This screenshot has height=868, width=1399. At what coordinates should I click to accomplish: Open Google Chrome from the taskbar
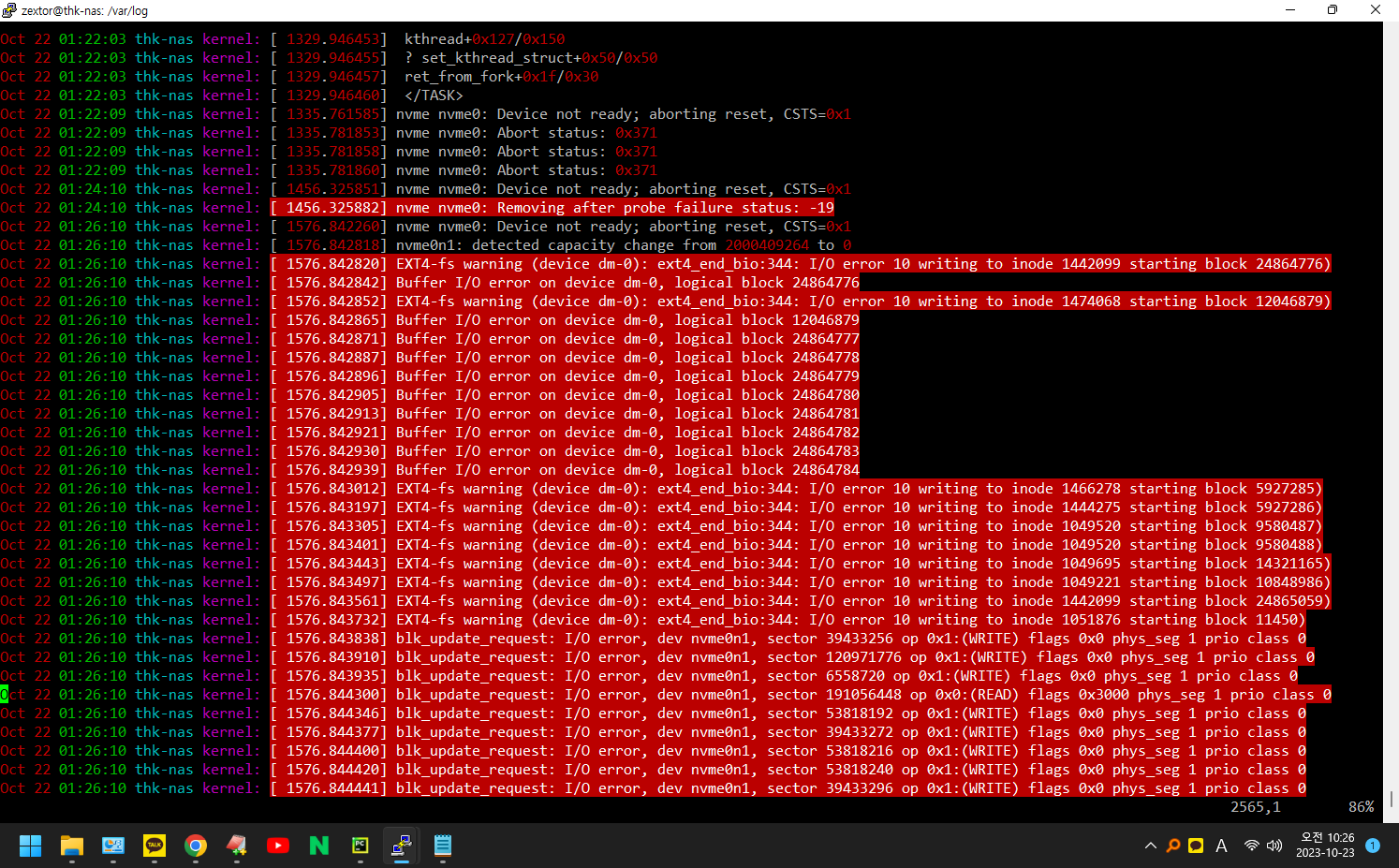click(196, 846)
